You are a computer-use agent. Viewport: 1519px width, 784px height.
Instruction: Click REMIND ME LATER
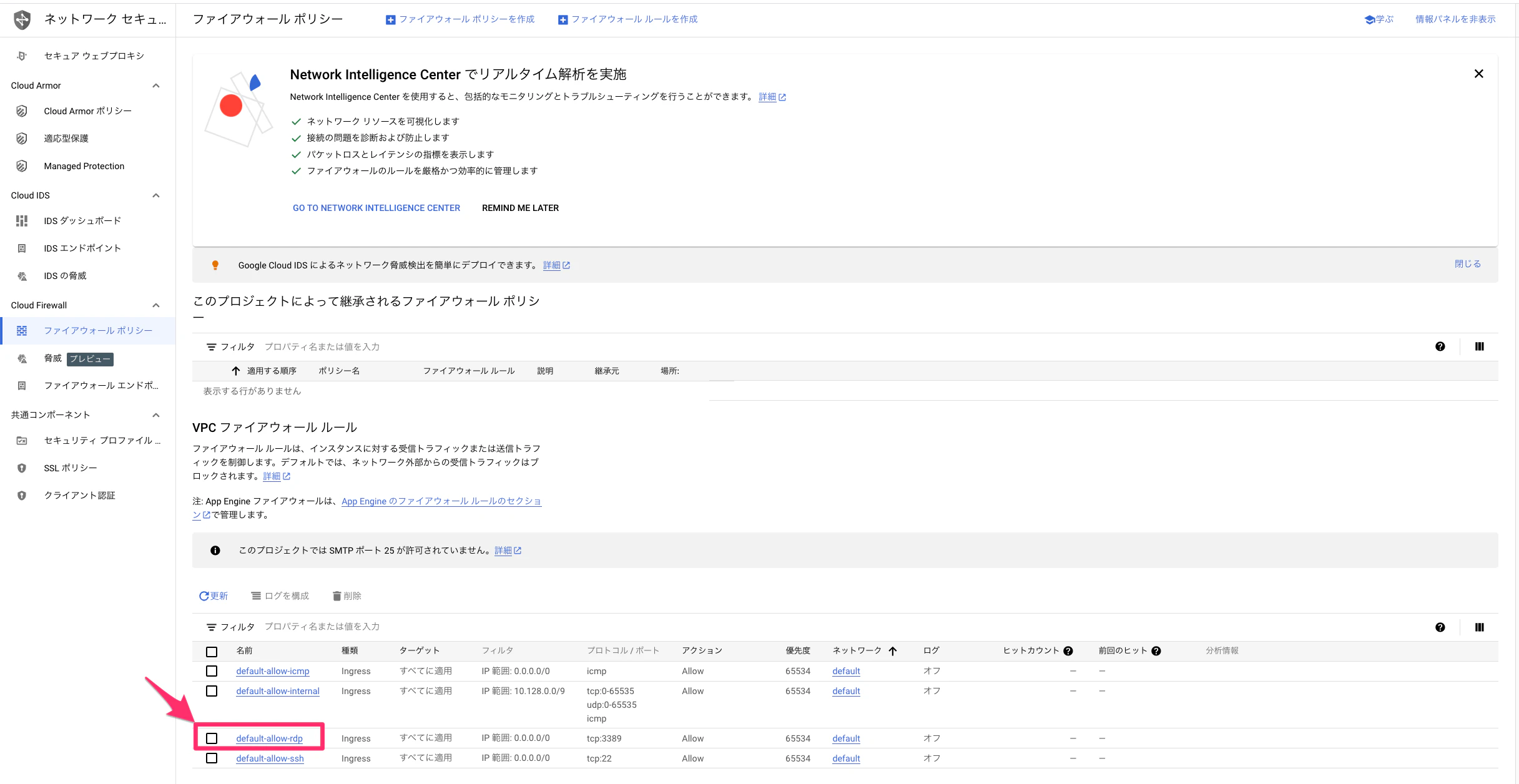tap(520, 208)
